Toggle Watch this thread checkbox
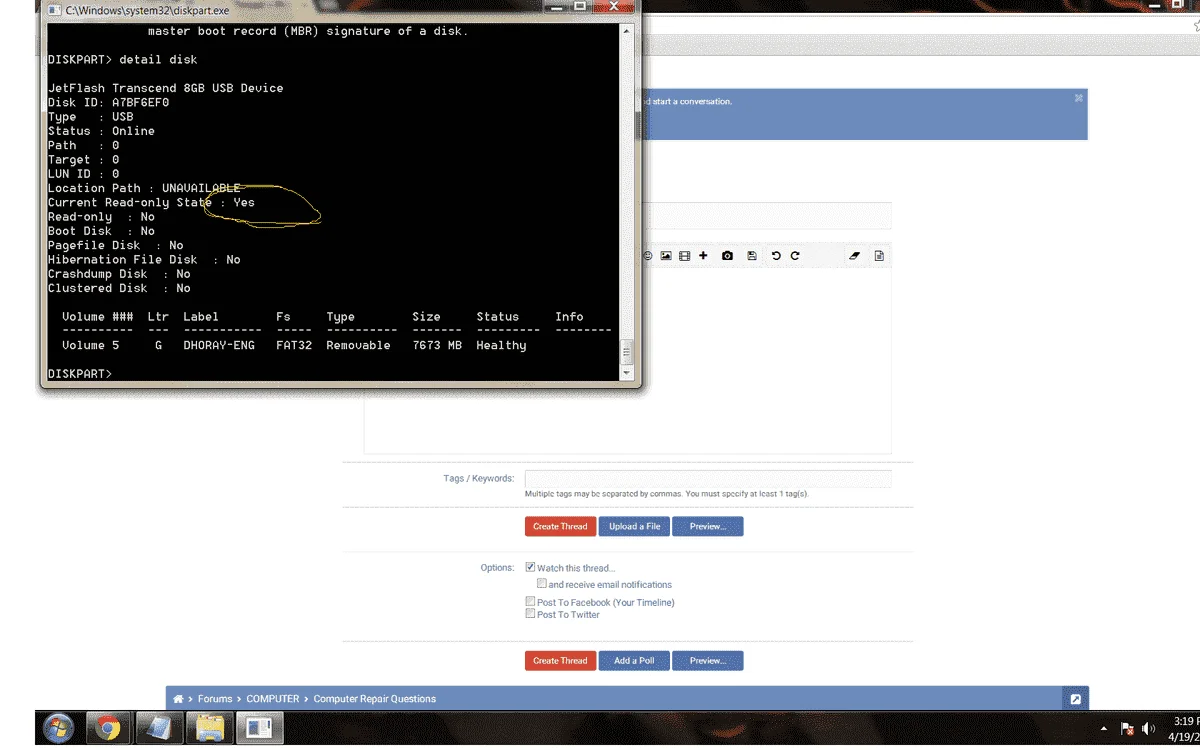Viewport: 1200px width, 750px height. [x=530, y=567]
